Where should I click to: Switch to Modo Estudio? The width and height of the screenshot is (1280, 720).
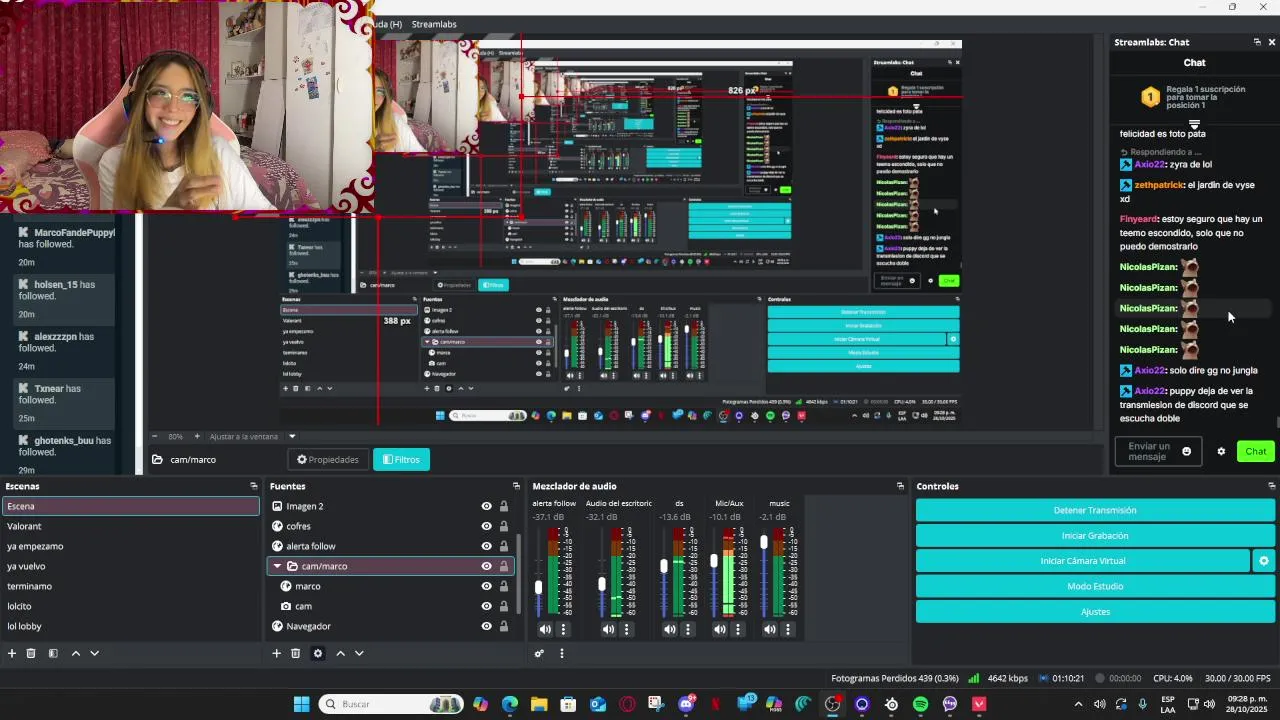point(1095,586)
